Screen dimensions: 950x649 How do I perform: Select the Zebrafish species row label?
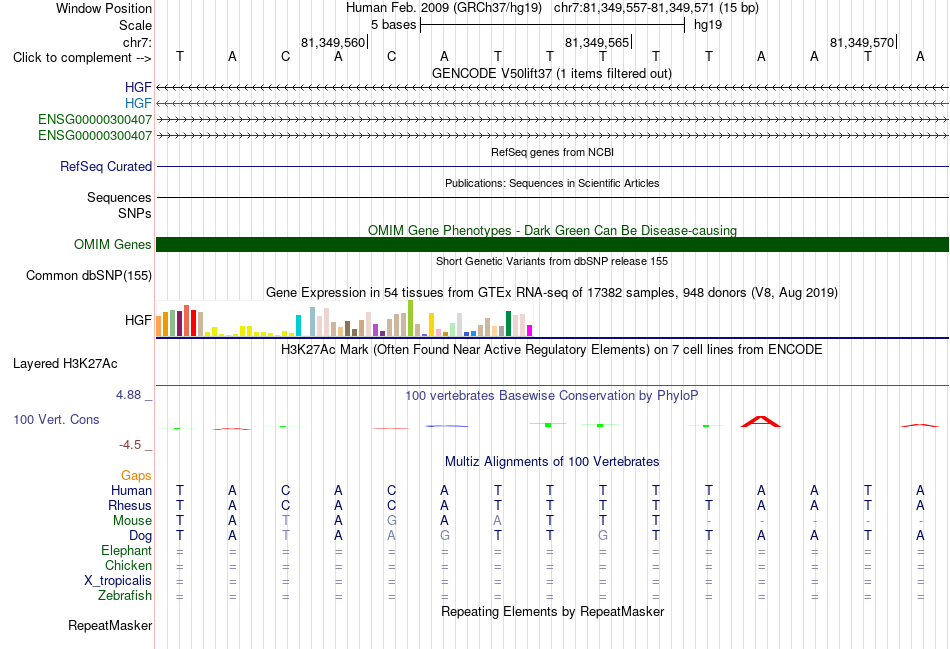[x=125, y=596]
